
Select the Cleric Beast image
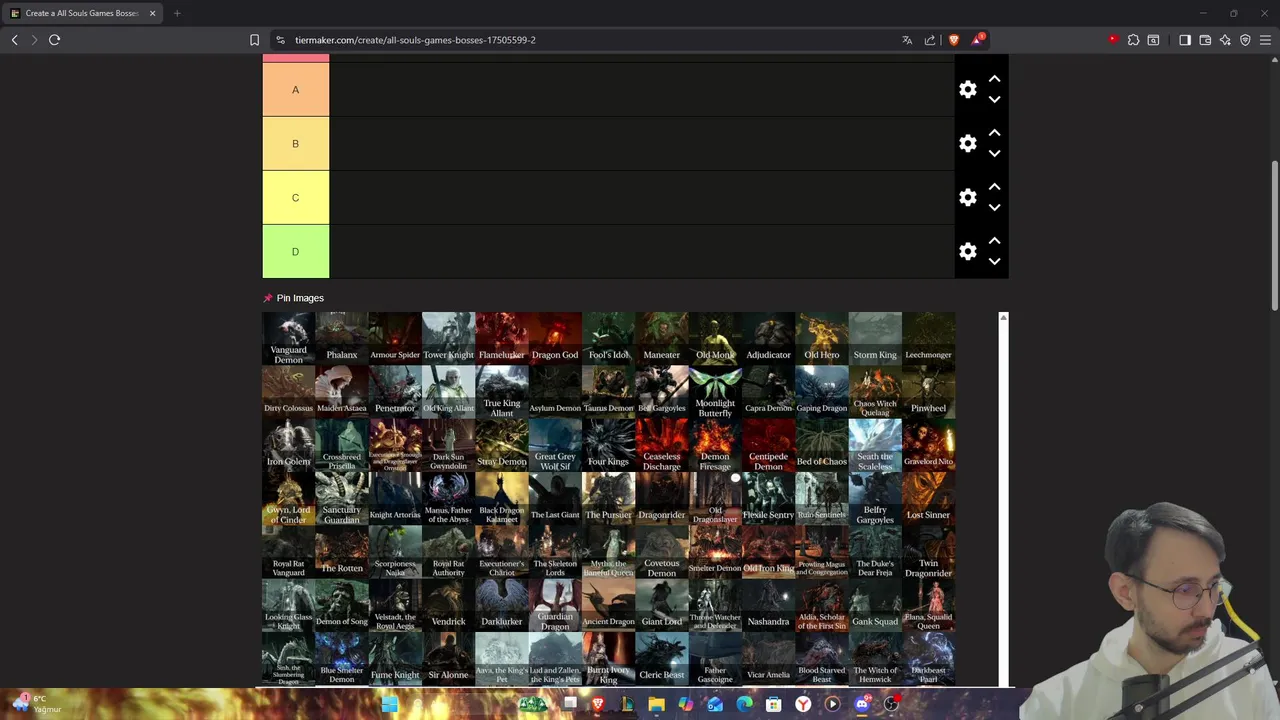coord(661,659)
